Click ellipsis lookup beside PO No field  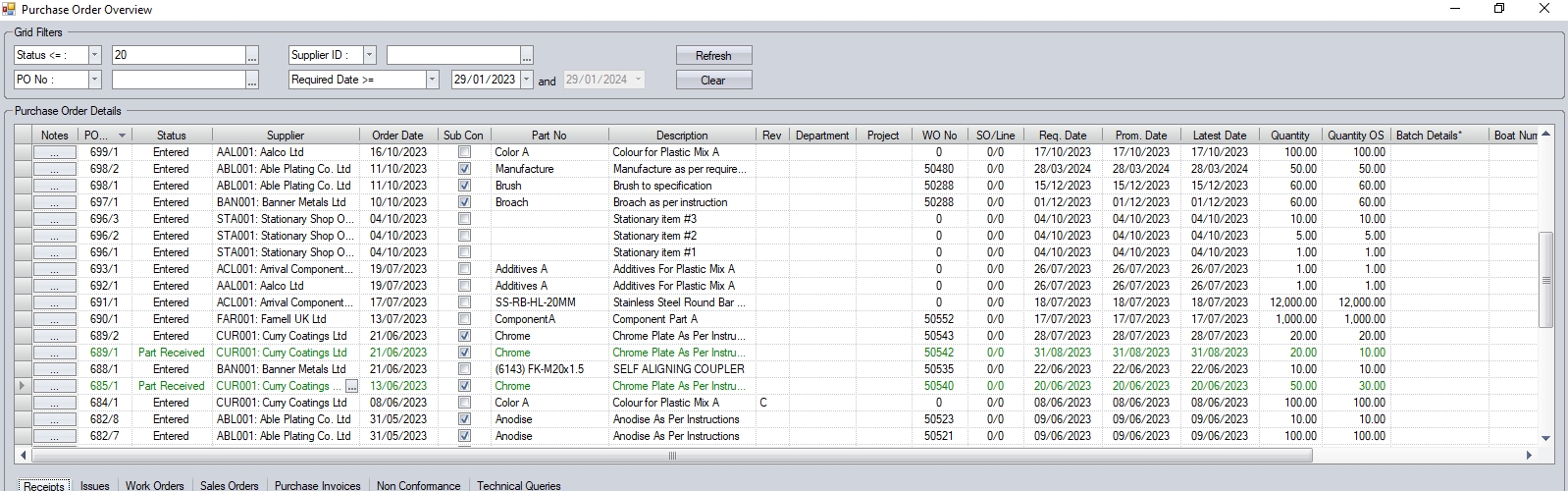(x=252, y=81)
